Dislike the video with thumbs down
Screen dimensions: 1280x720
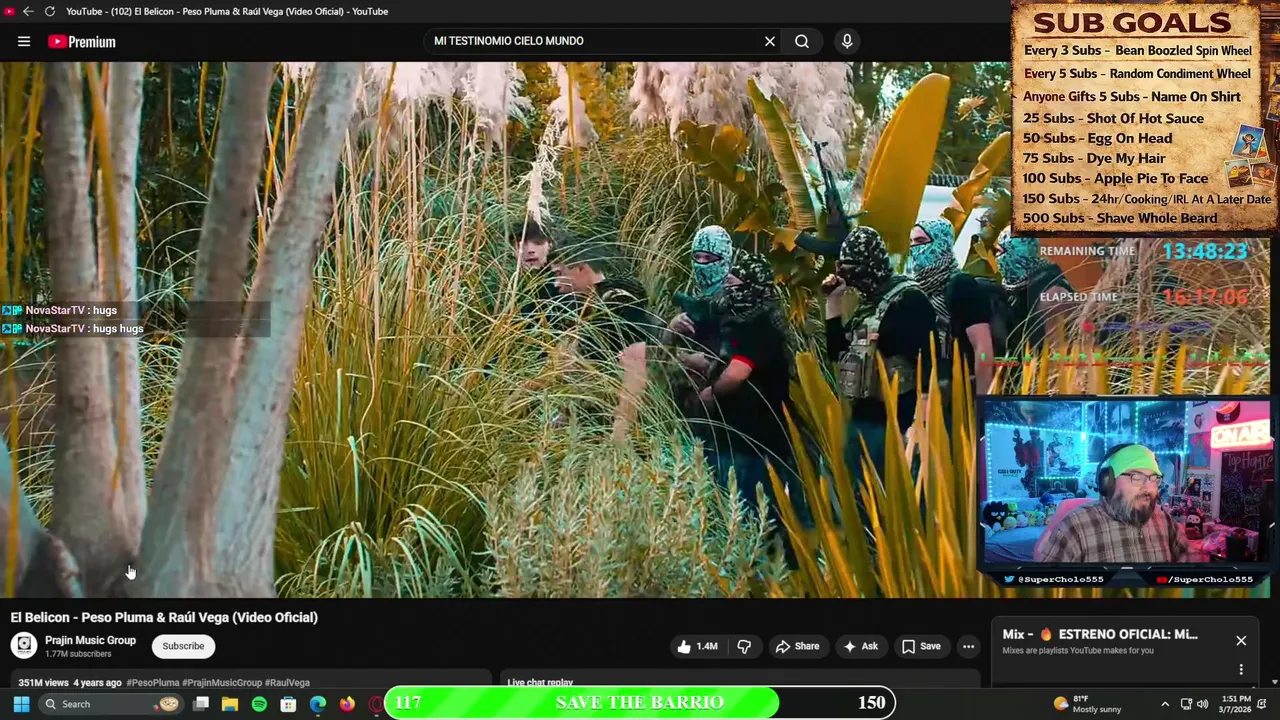(744, 646)
